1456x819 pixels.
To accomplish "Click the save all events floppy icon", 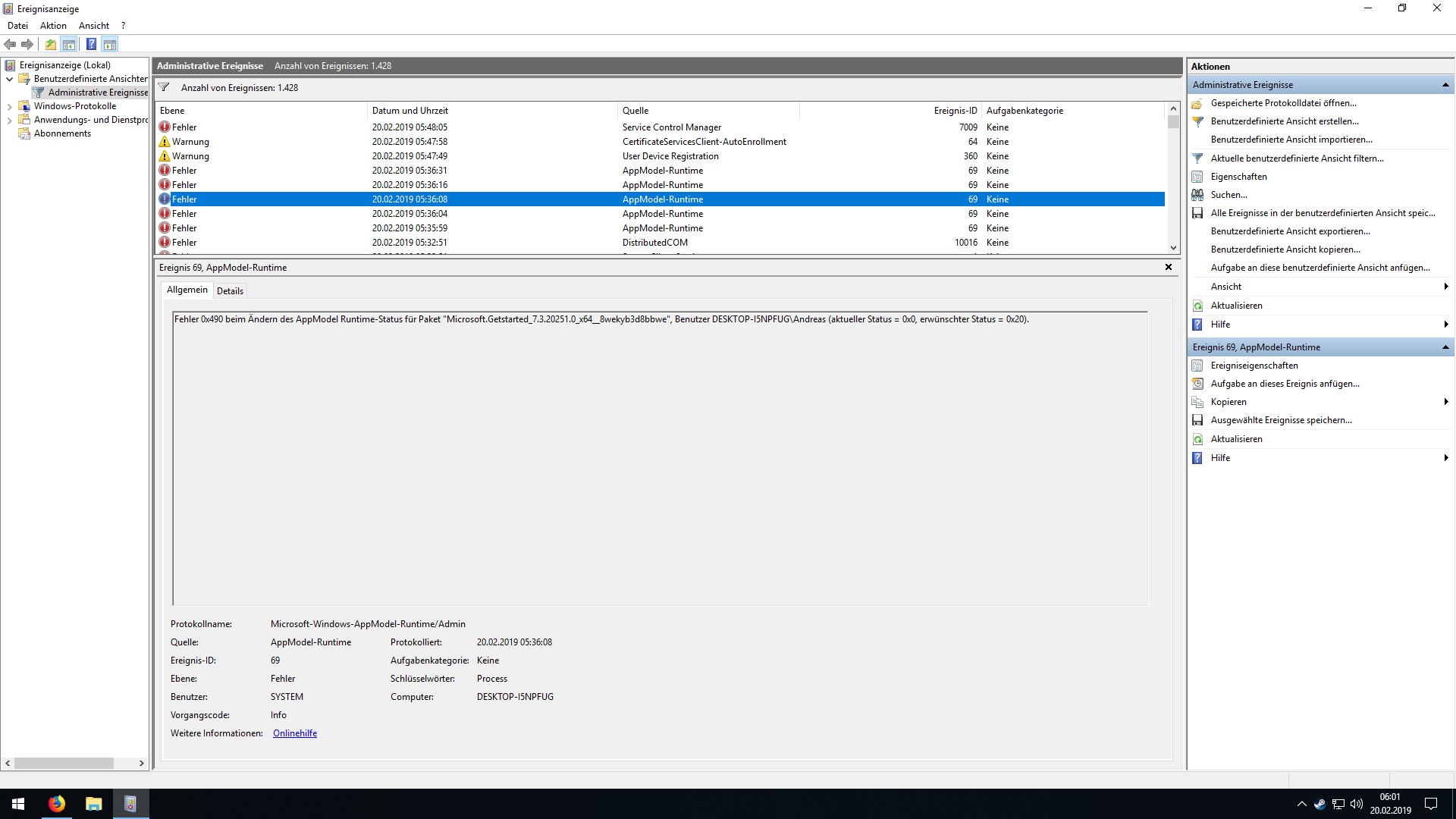I will pyautogui.click(x=1197, y=213).
